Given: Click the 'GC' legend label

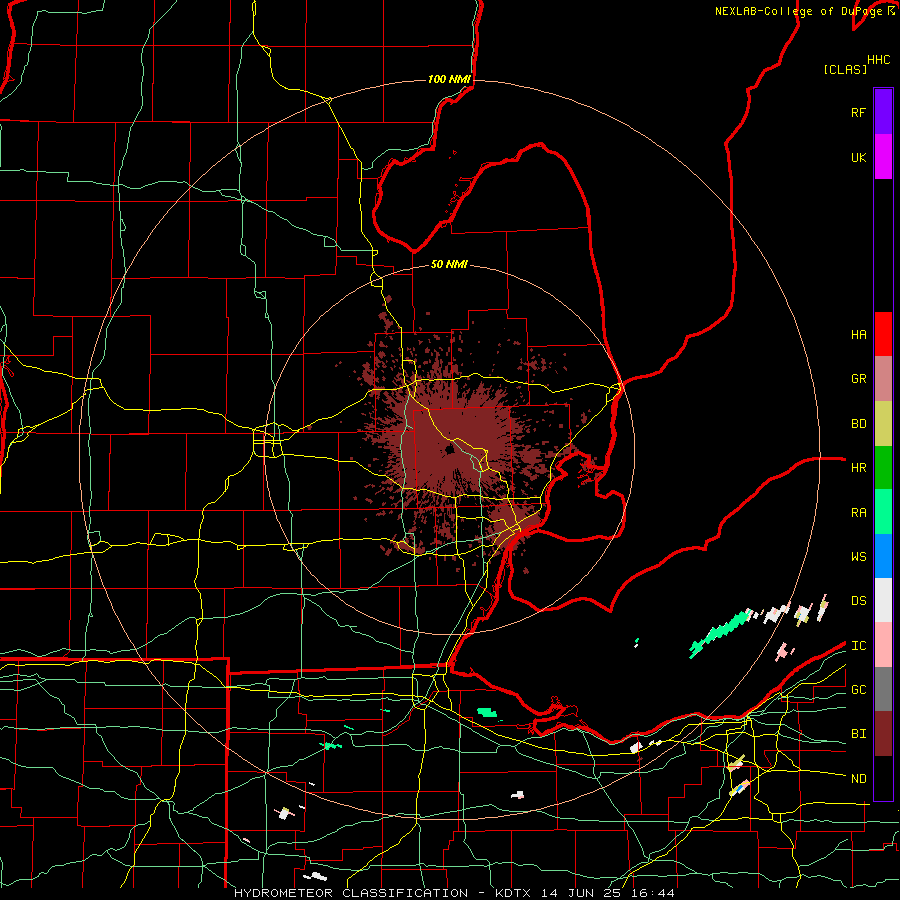Looking at the screenshot, I should [x=859, y=690].
